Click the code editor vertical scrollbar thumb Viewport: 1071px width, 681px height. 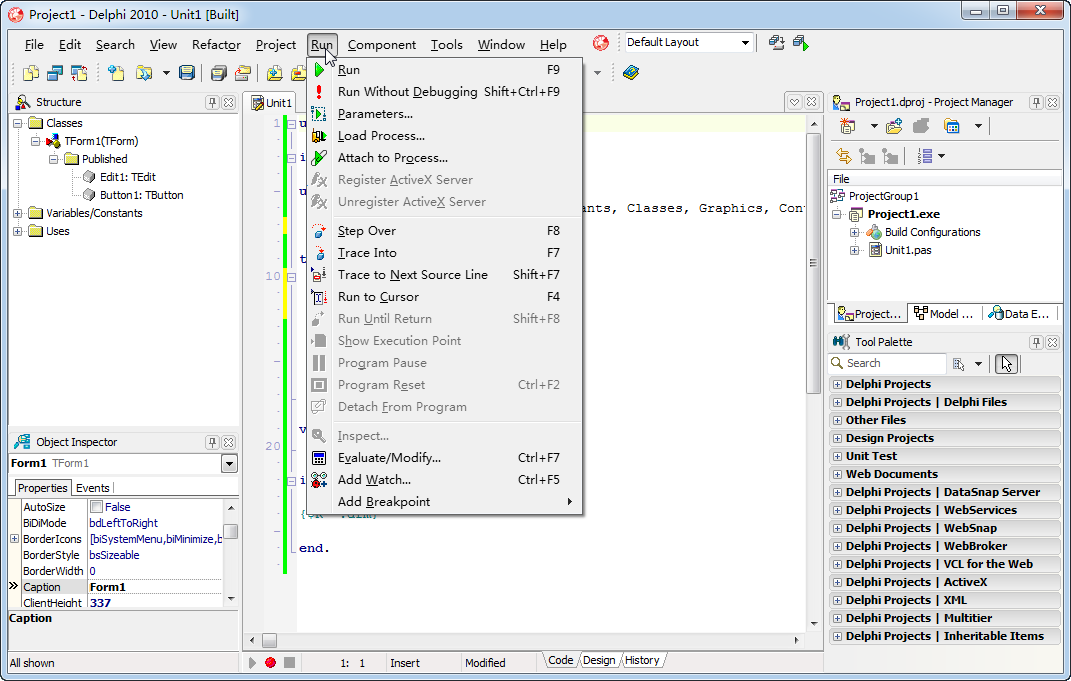[813, 263]
